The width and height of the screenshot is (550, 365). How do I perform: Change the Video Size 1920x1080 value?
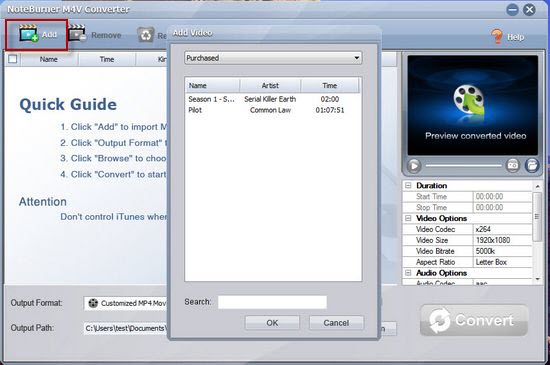click(x=502, y=240)
